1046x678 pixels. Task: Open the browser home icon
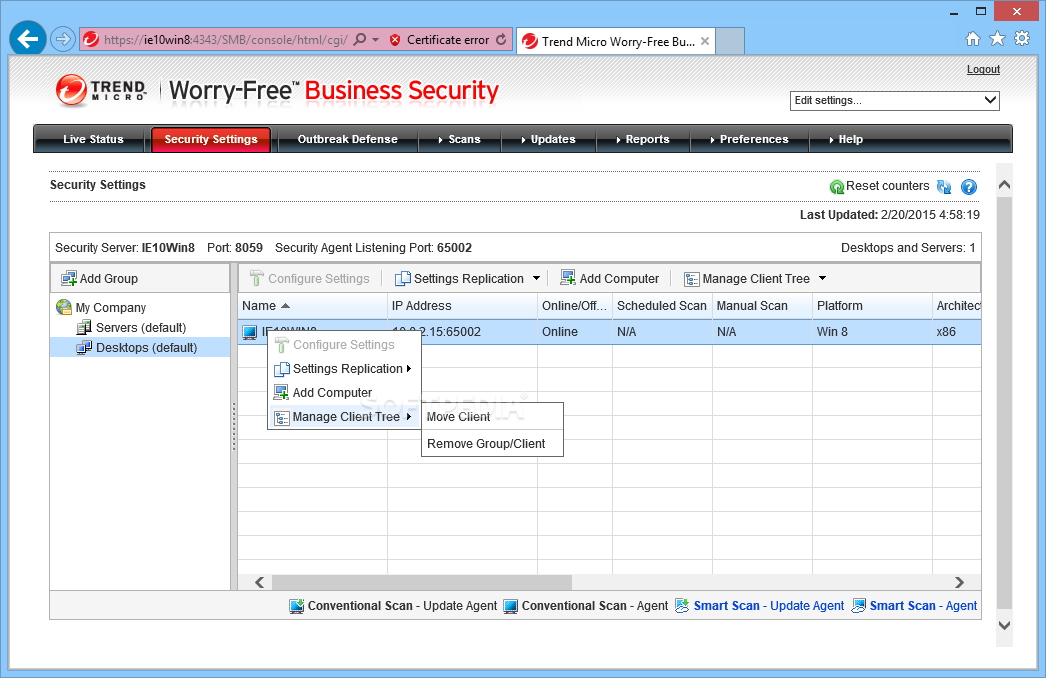click(x=973, y=39)
